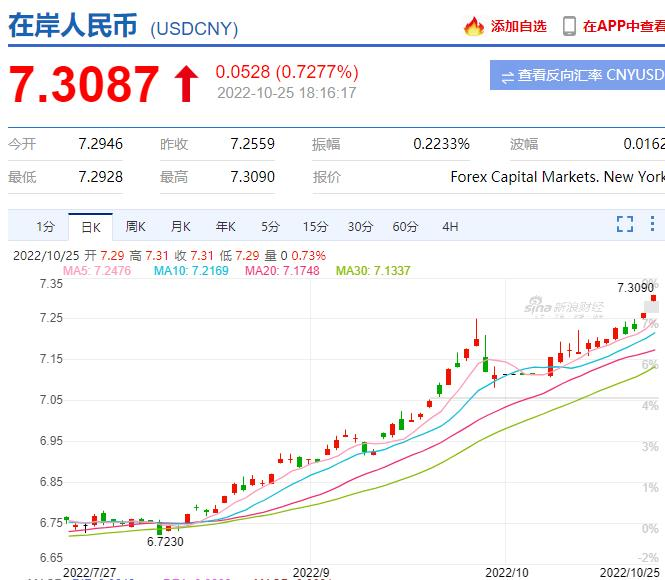Viewport: 665px width, 580px height.
Task: Show the 5分 interval chart
Action: pos(270,227)
